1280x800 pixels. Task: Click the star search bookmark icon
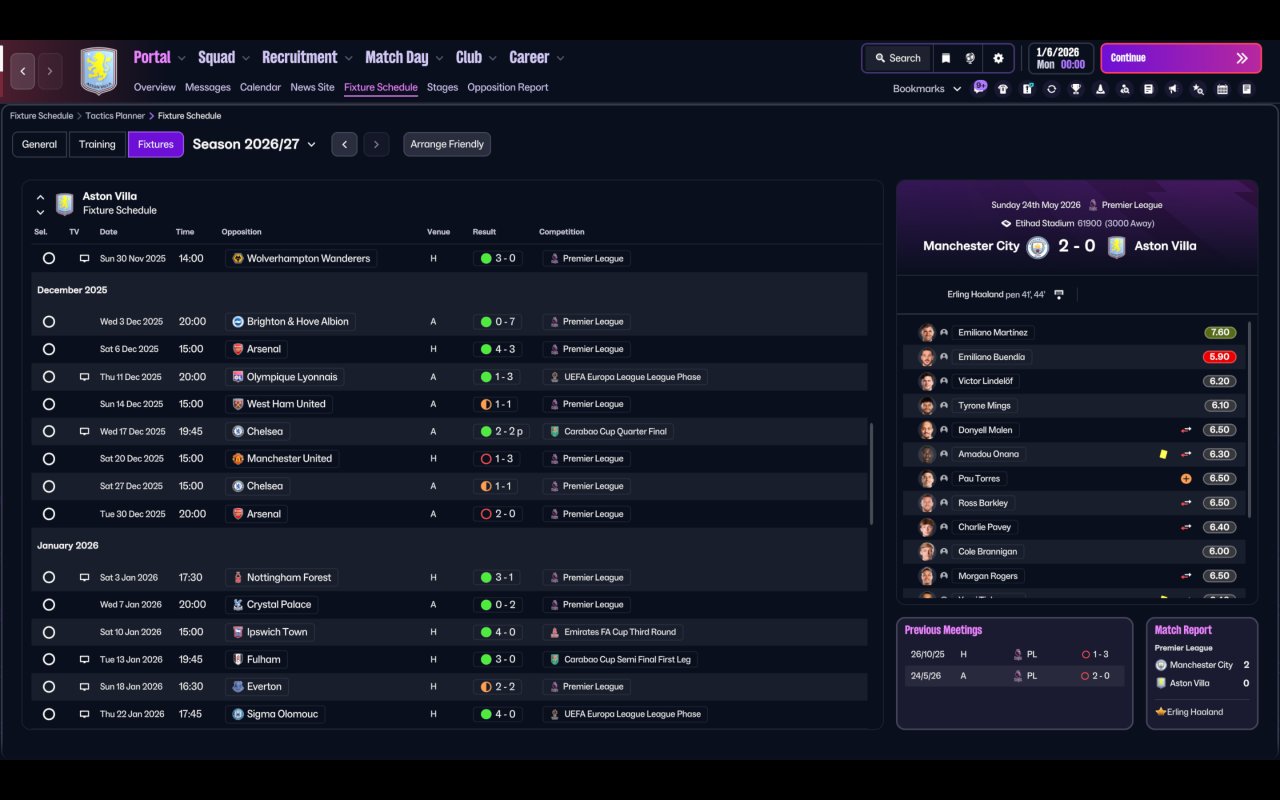point(1198,89)
